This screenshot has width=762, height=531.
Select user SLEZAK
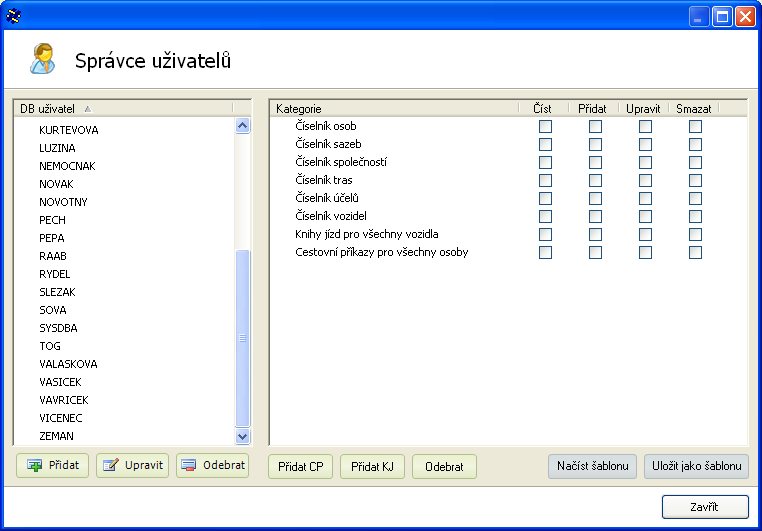coord(57,292)
